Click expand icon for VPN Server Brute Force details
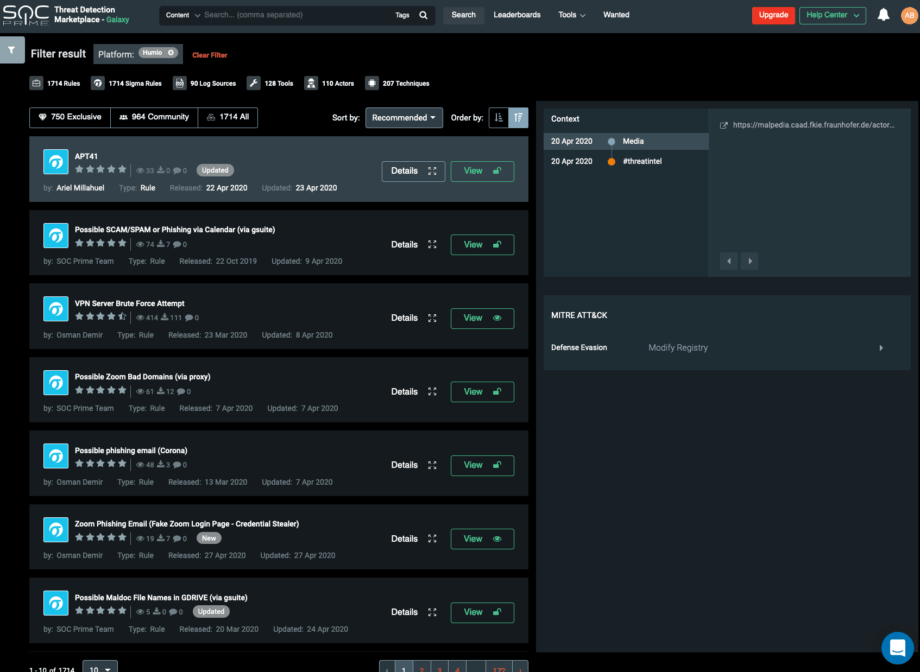 click(x=432, y=318)
